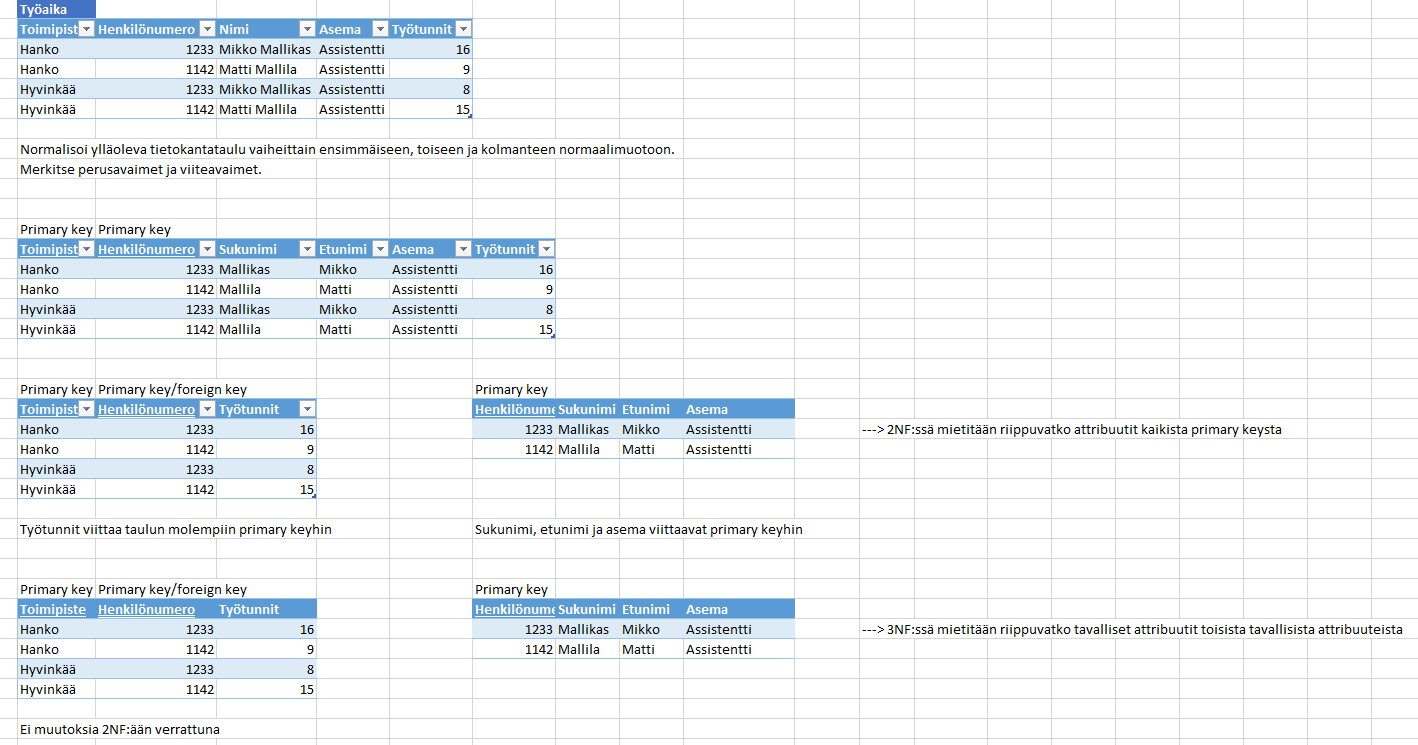This screenshot has height=745, width=1418.
Task: Click the upper "Primary key/foreign key" label
Action: click(172, 389)
